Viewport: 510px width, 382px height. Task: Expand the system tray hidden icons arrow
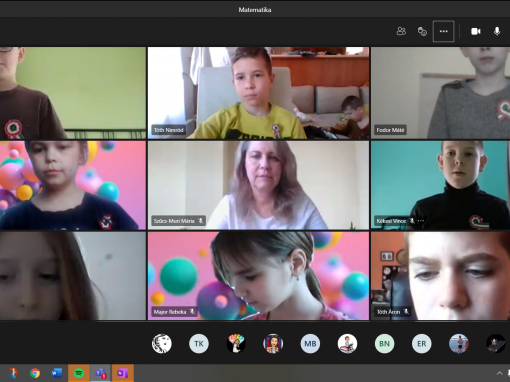tap(499, 373)
